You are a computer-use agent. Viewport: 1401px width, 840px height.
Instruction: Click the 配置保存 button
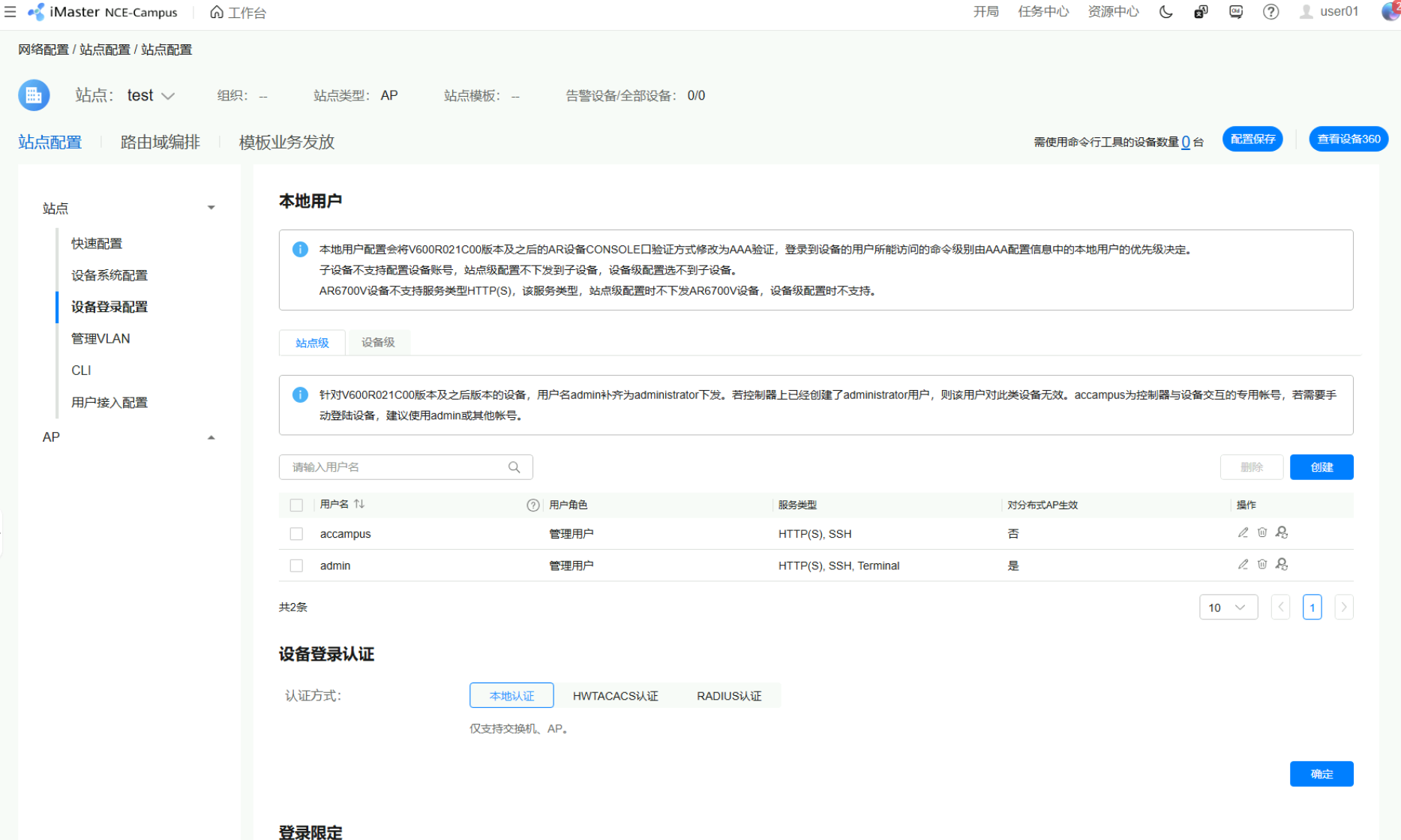click(x=1252, y=139)
